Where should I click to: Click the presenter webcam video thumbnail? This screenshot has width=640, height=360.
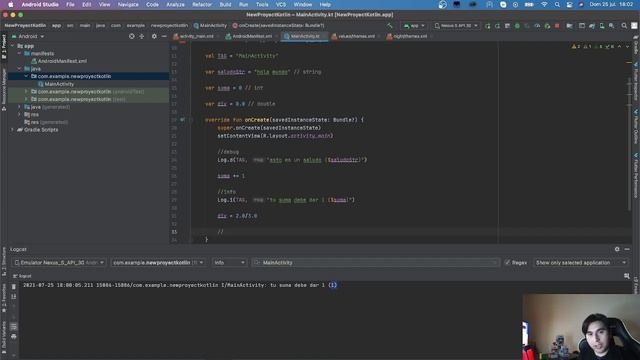pyautogui.click(x=581, y=327)
